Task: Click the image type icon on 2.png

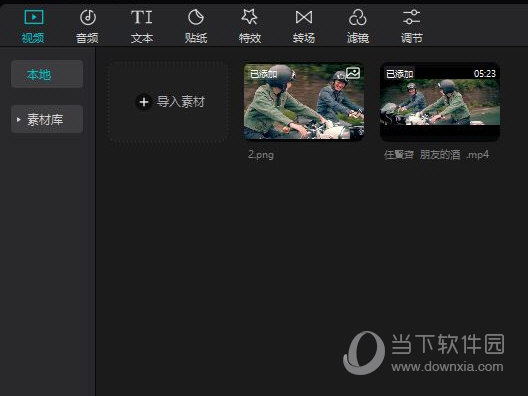Action: click(353, 73)
